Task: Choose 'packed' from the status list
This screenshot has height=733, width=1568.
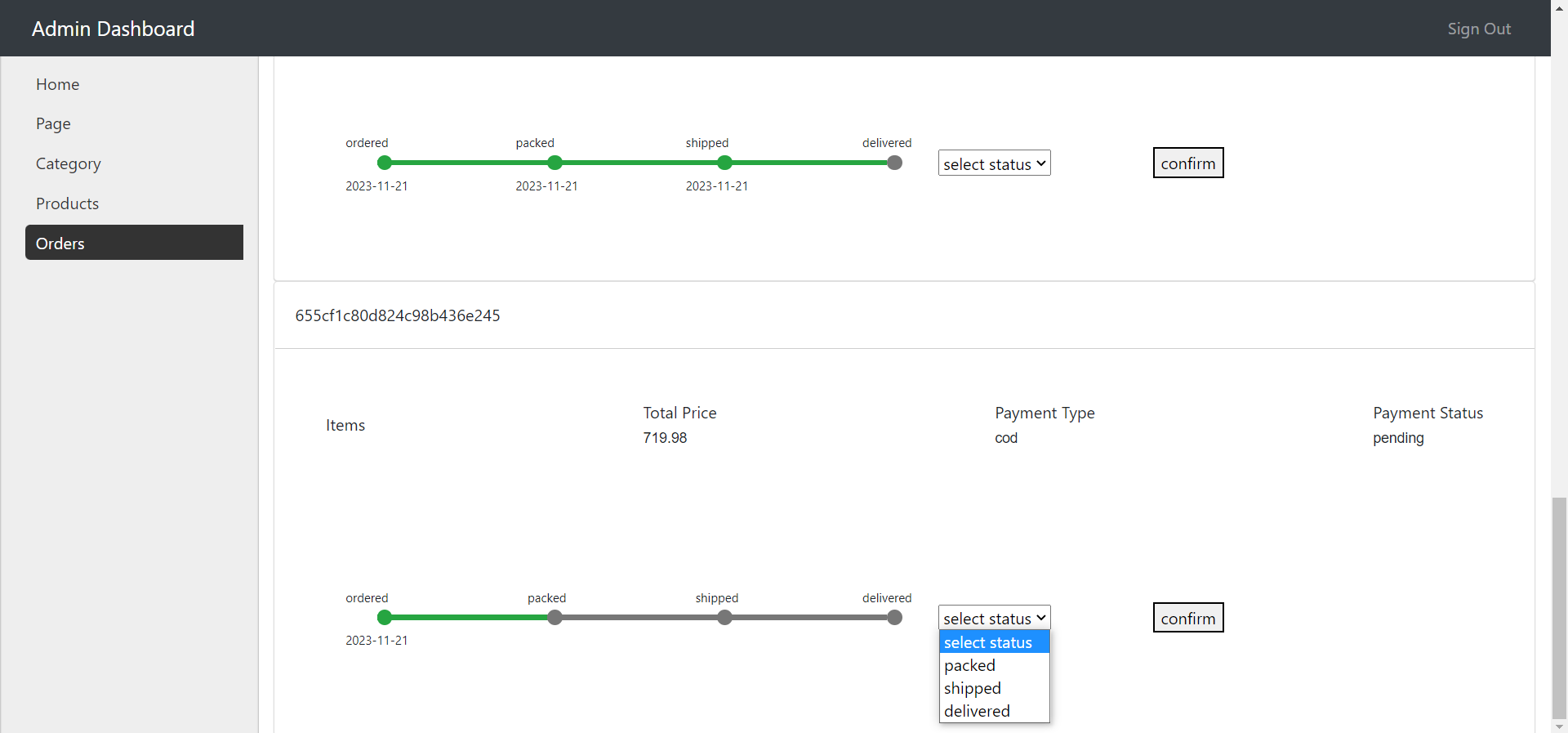Action: click(969, 665)
